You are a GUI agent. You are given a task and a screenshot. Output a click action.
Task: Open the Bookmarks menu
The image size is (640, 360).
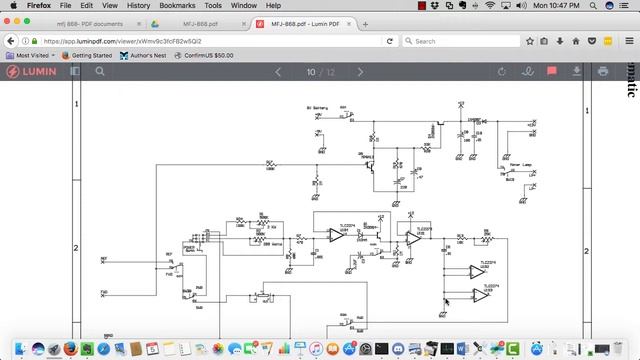click(177, 5)
